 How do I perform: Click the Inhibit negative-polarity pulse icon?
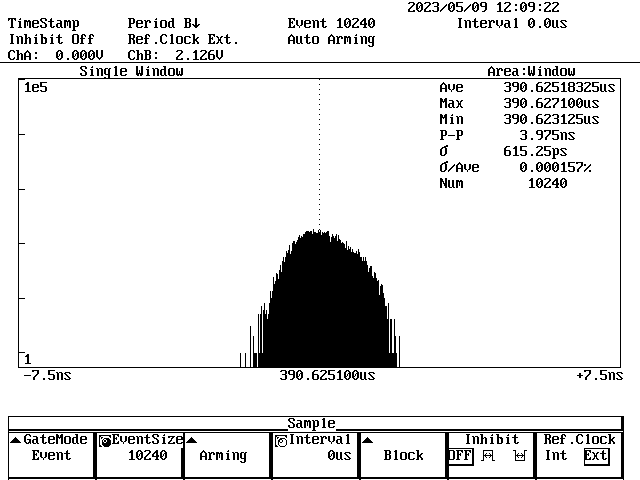click(519, 456)
